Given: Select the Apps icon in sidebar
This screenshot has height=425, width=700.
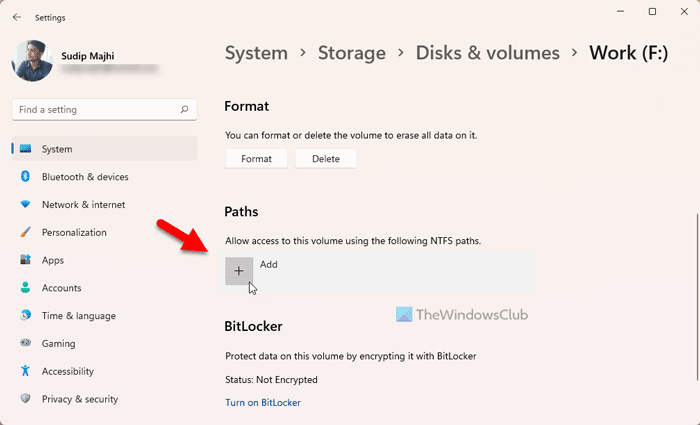Looking at the screenshot, I should pyautogui.click(x=26, y=260).
